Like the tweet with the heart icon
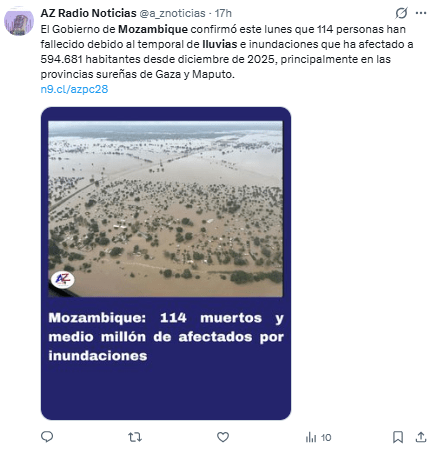The height and width of the screenshot is (454, 436). click(x=223, y=437)
